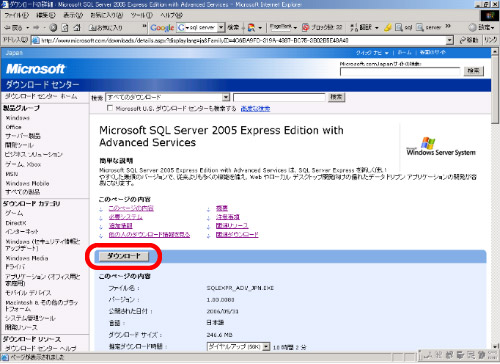Click the IE Back arrow button

[x=13, y=28]
